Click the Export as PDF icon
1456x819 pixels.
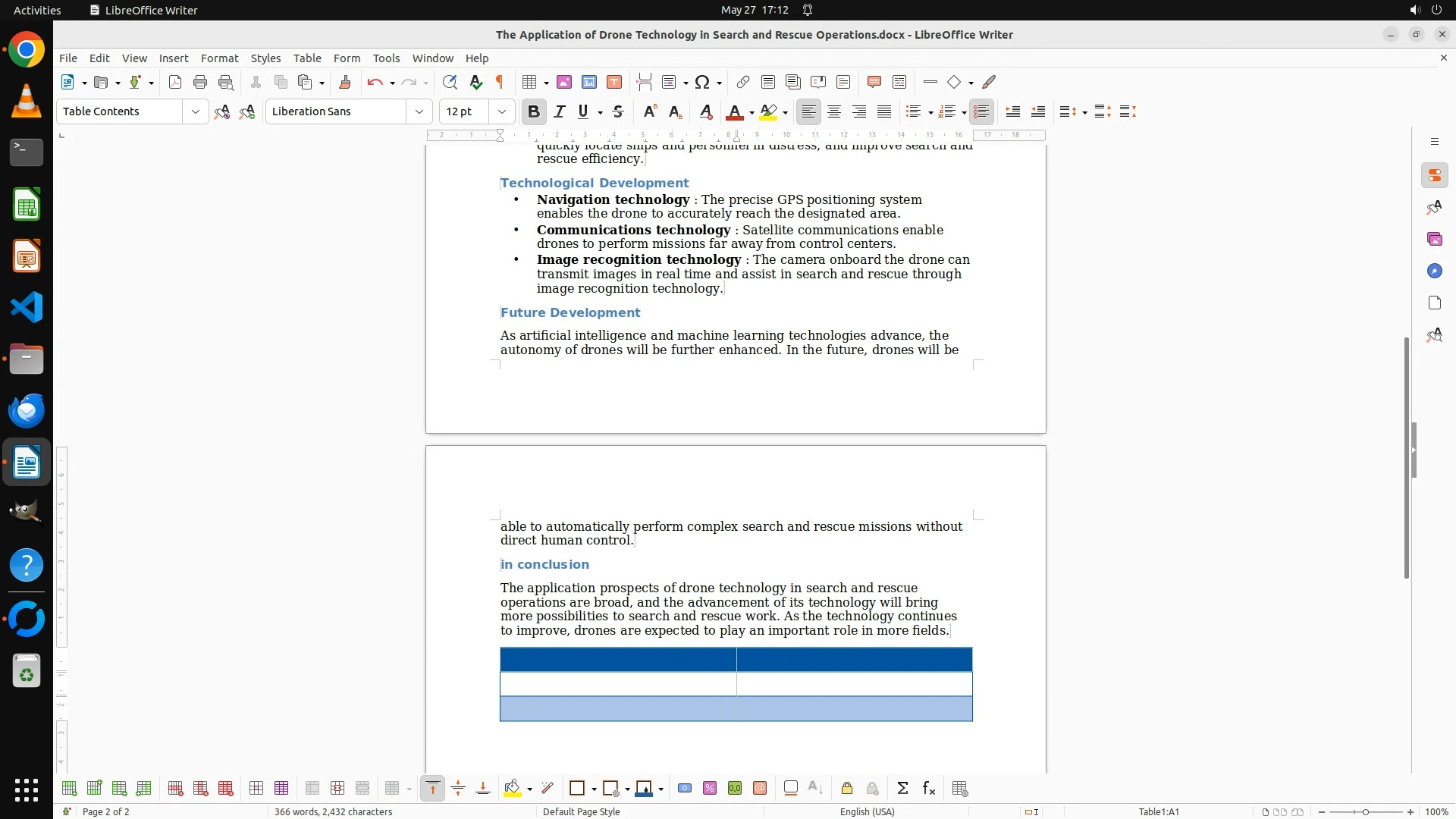pyautogui.click(x=175, y=82)
